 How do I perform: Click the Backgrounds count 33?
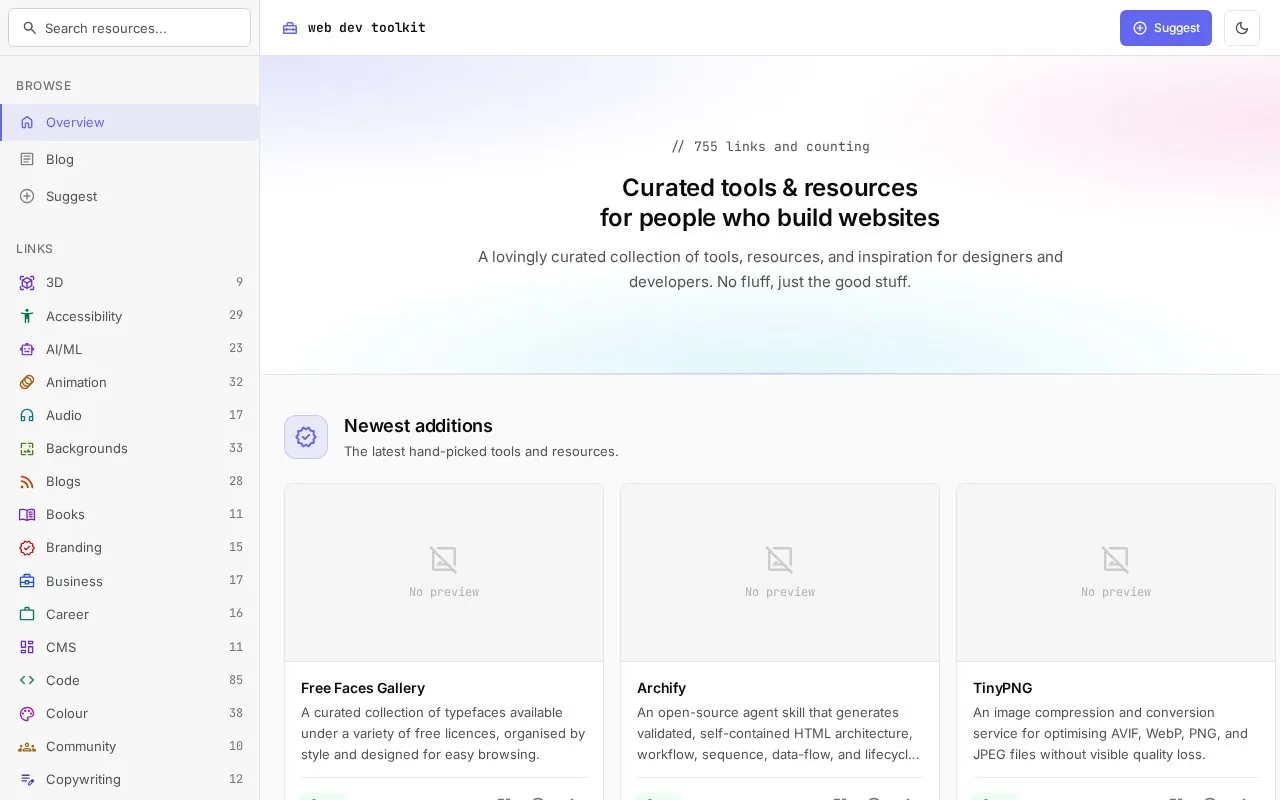236,448
